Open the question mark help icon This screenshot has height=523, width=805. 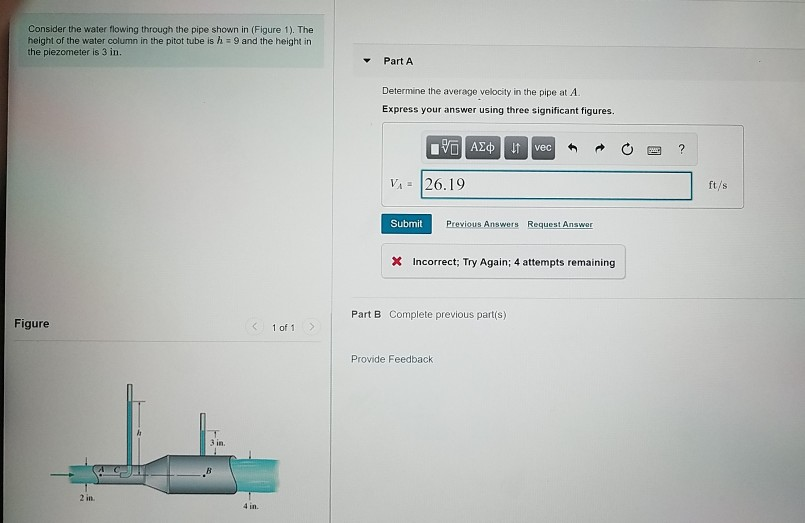pos(681,149)
